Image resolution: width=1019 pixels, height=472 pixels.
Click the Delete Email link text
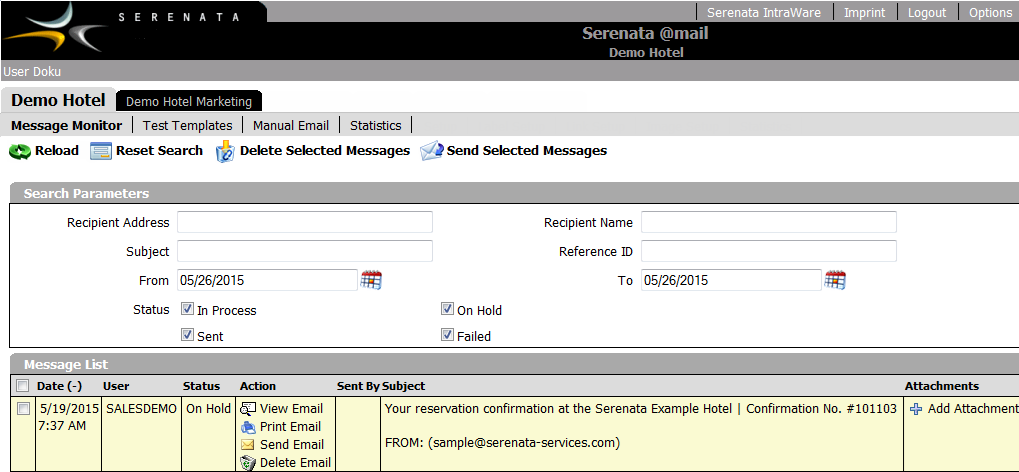(295, 463)
